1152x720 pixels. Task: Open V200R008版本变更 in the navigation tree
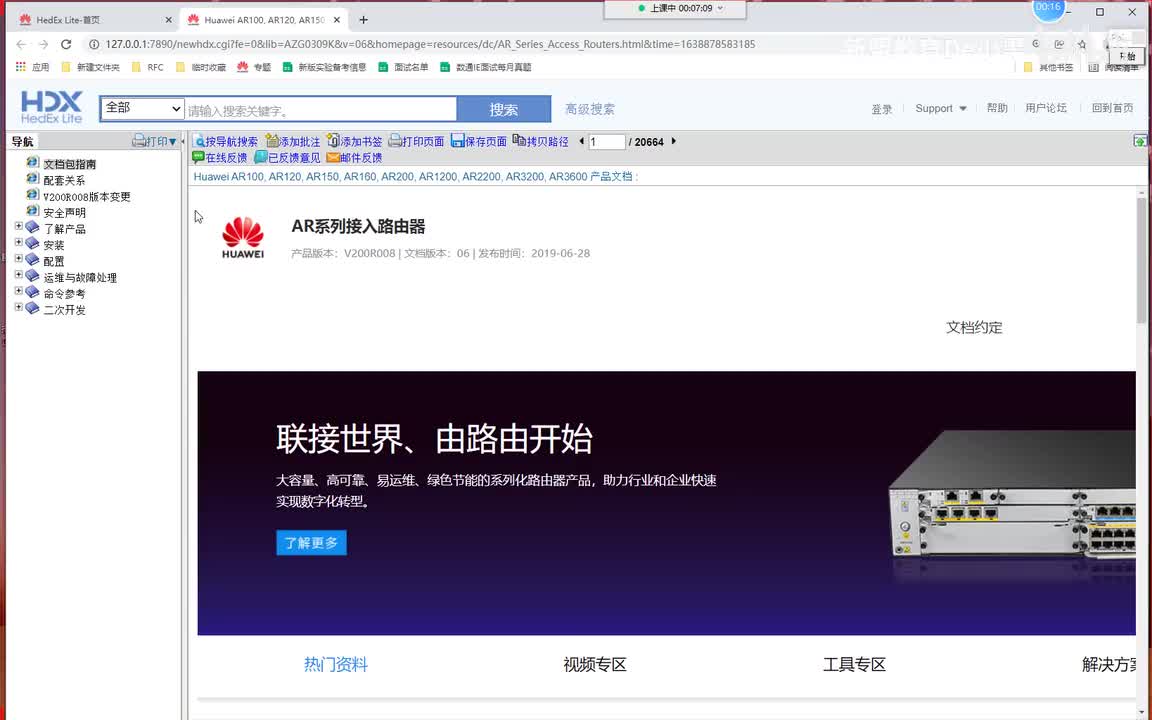click(x=87, y=196)
